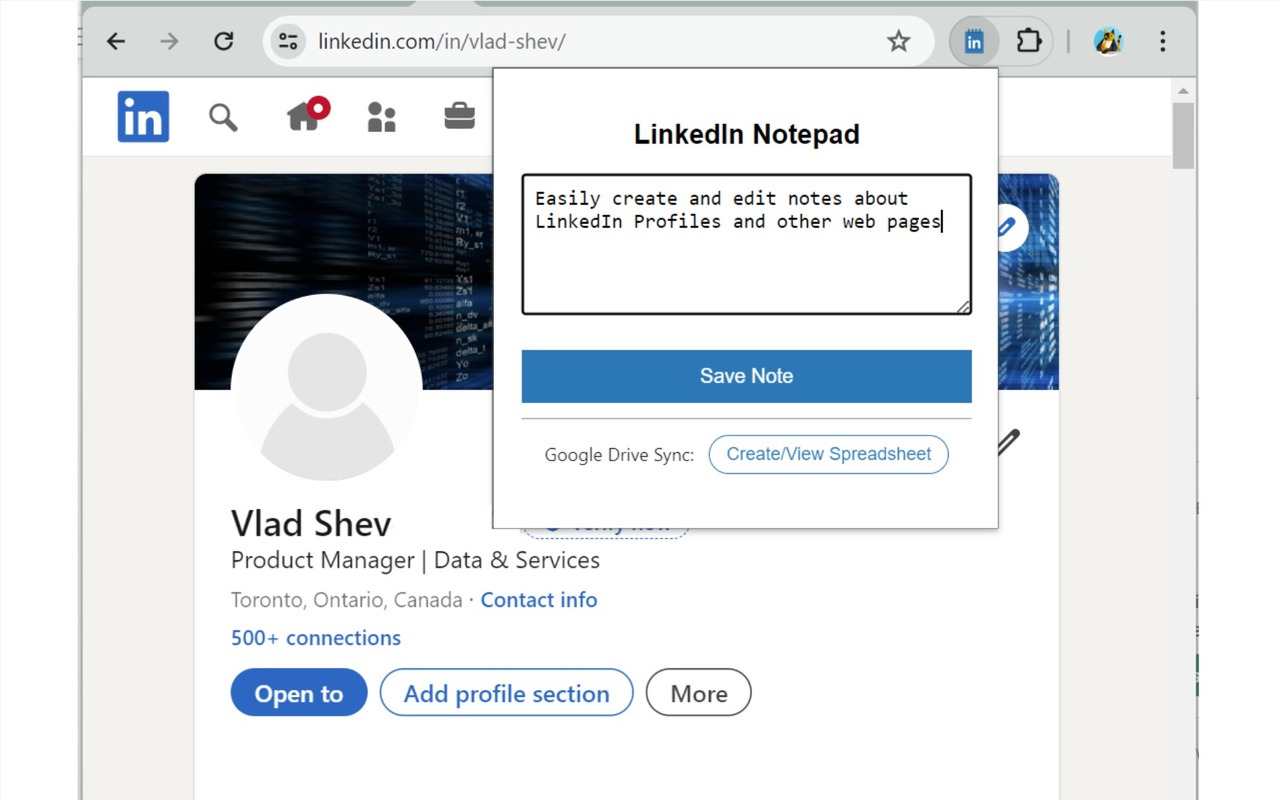1280x800 pixels.
Task: Click Create/View Spreadsheet button
Action: [828, 454]
